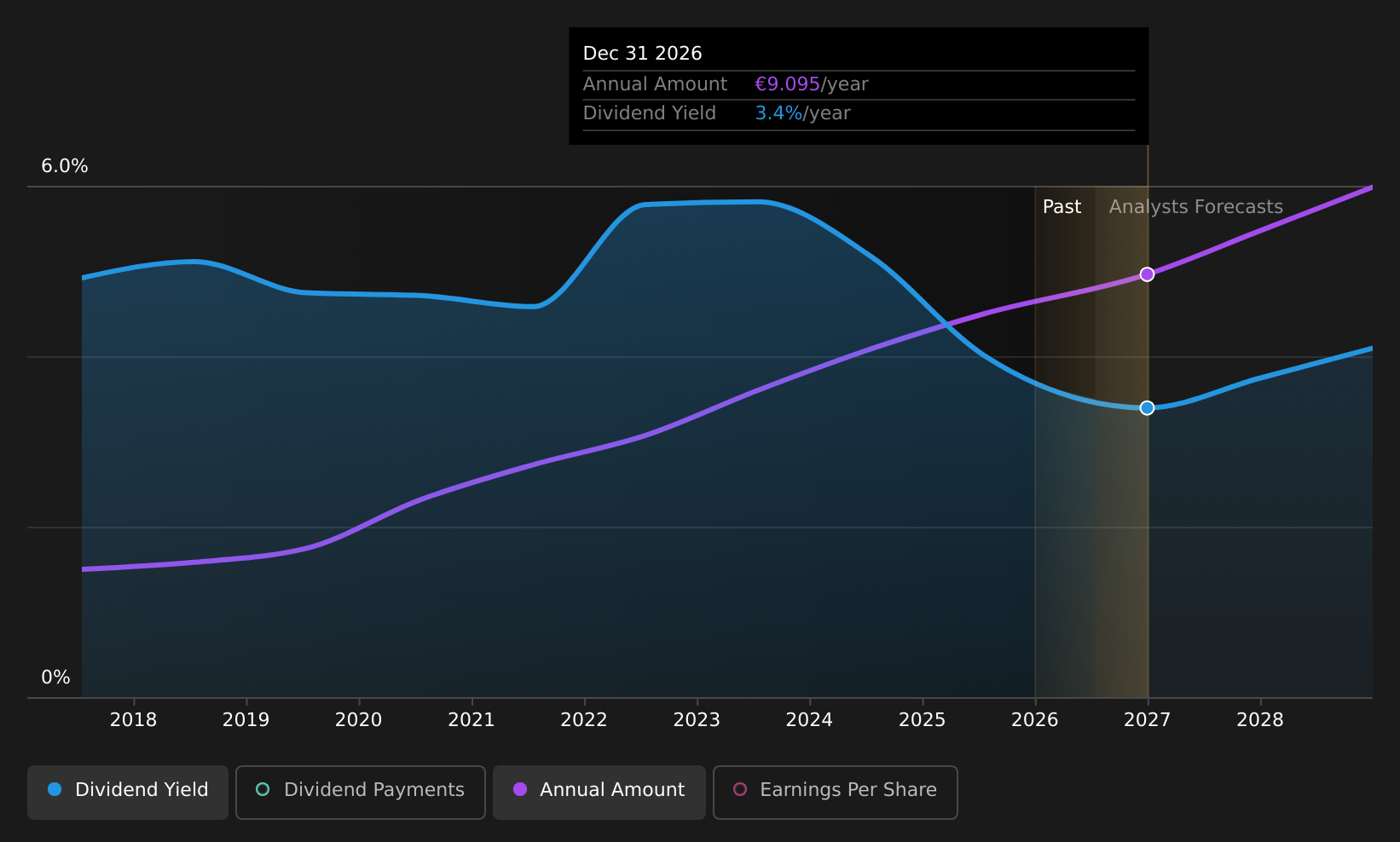Click the Analysts Forecasts label
Screen dimensions: 1400x842
click(1195, 207)
